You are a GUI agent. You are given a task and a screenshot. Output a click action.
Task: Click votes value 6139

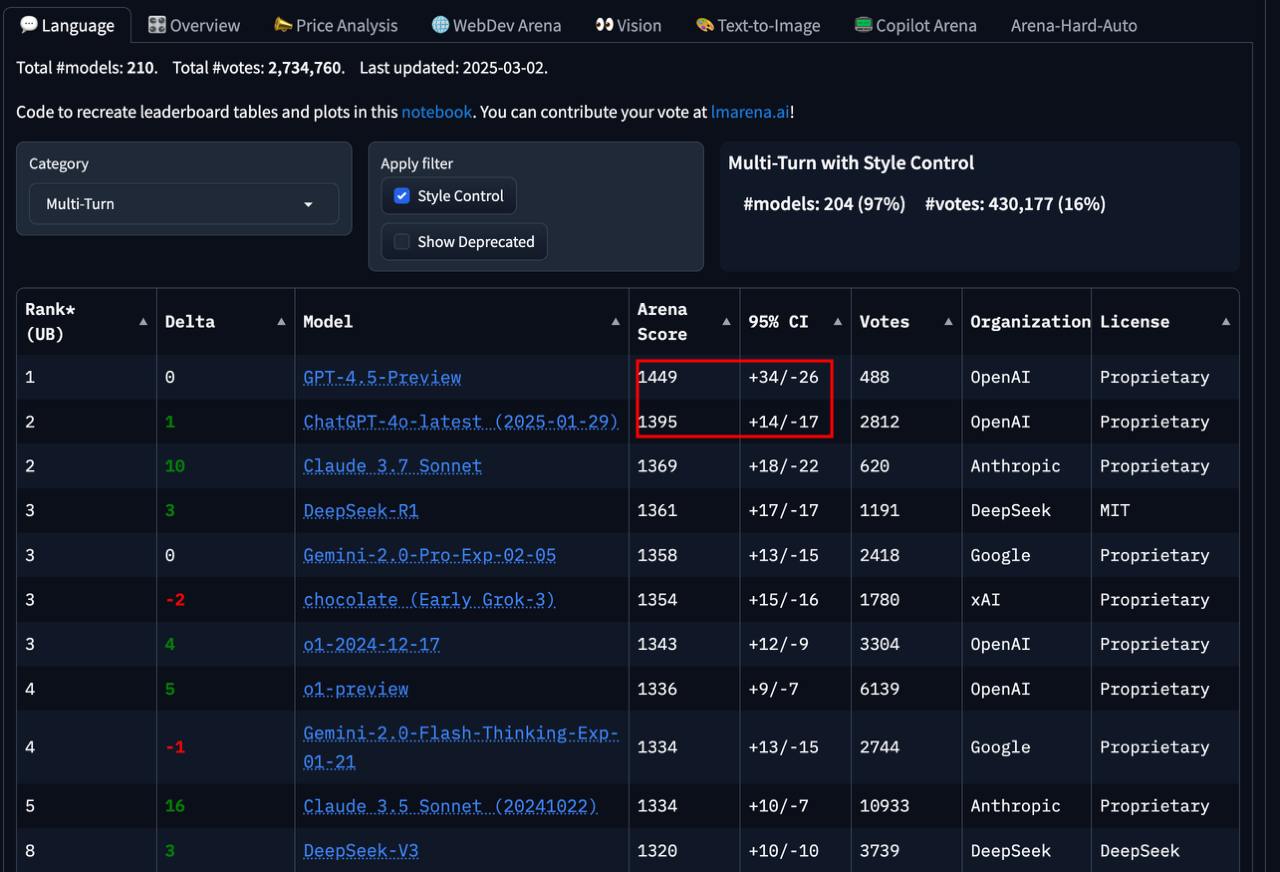tap(880, 689)
